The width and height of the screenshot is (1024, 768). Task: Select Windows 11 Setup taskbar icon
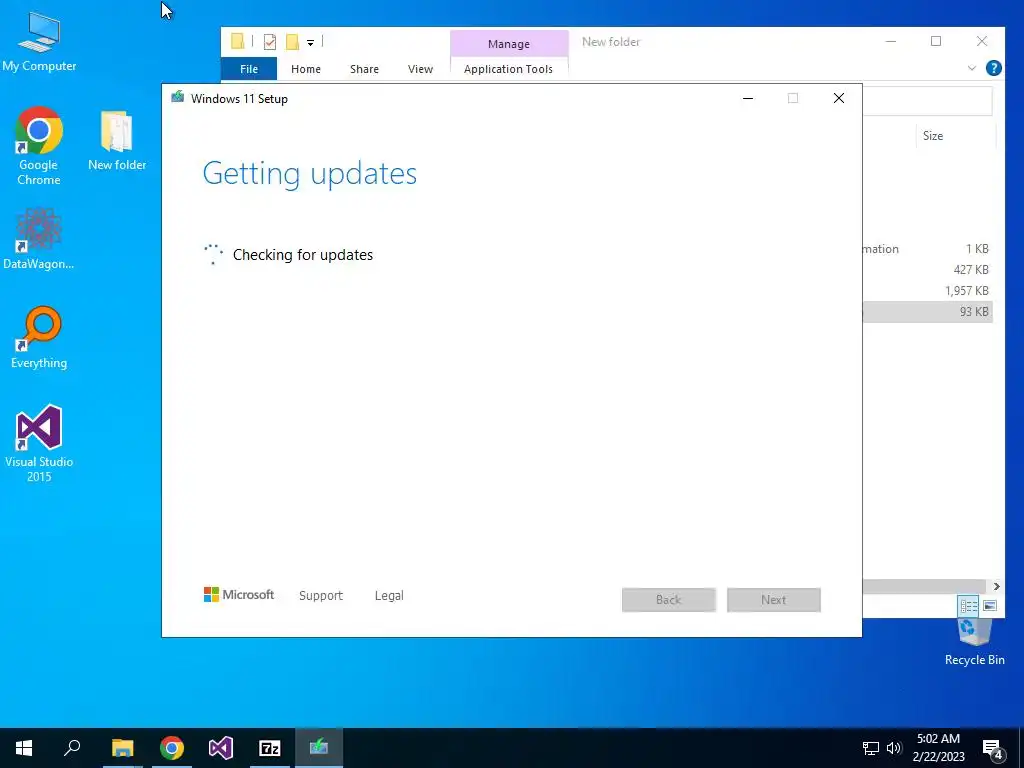tap(319, 748)
